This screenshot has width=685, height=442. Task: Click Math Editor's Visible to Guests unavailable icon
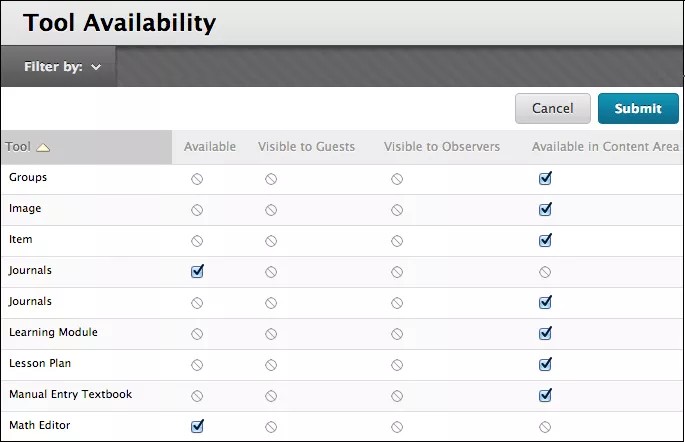click(271, 427)
